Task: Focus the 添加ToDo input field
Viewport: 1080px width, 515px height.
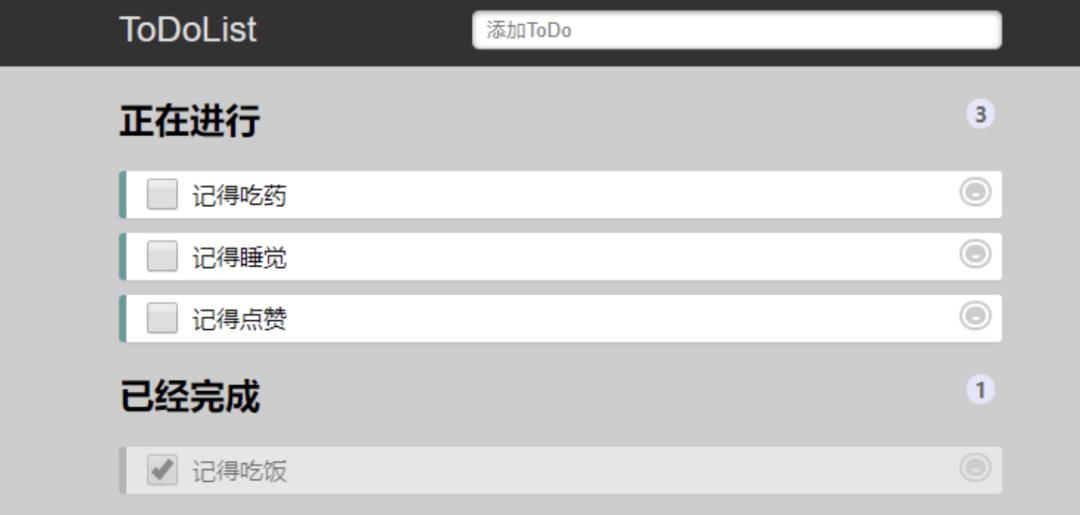Action: [x=736, y=30]
